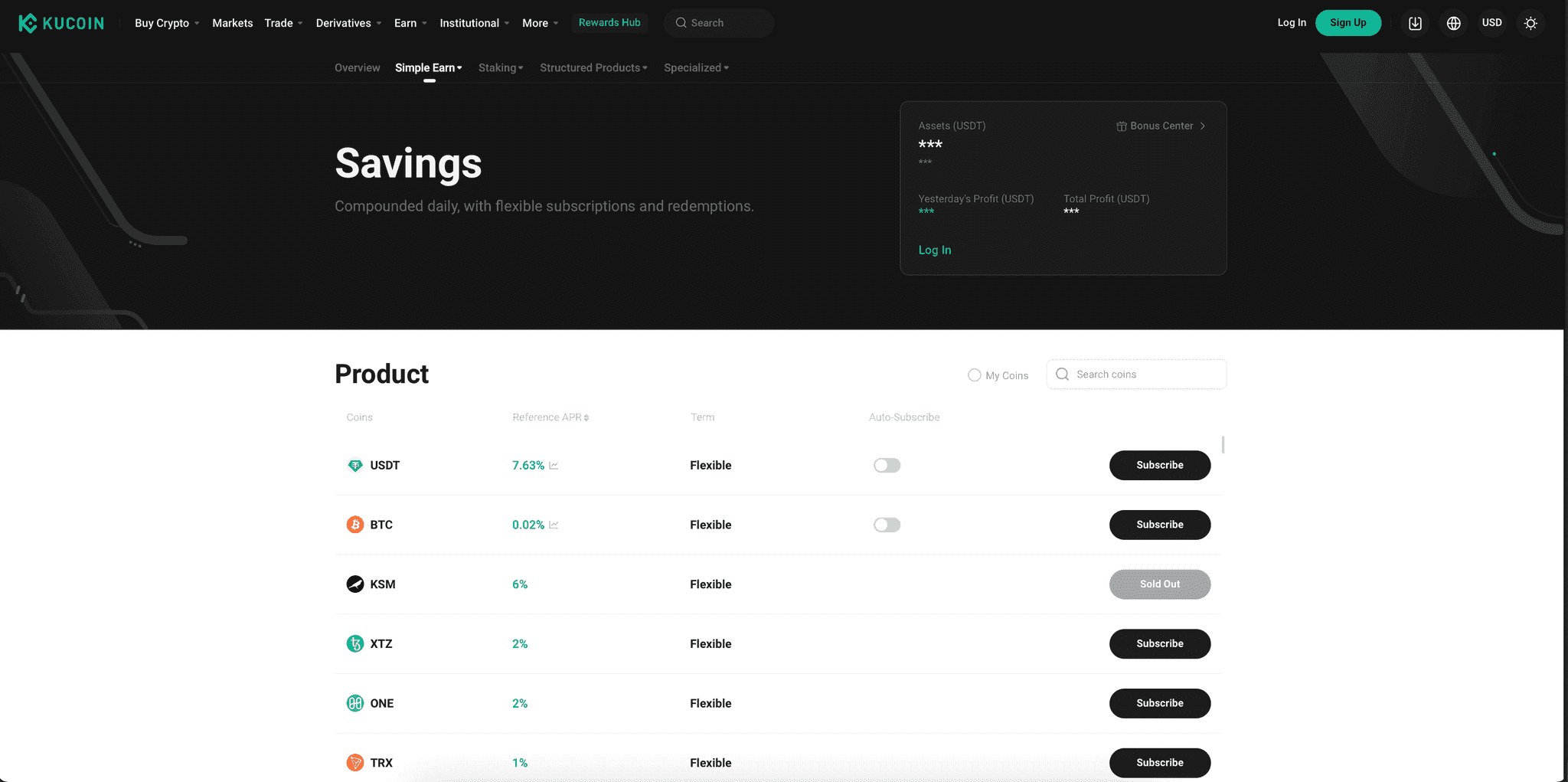1568x782 pixels.
Task: Open the language selector globe icon
Action: point(1453,23)
